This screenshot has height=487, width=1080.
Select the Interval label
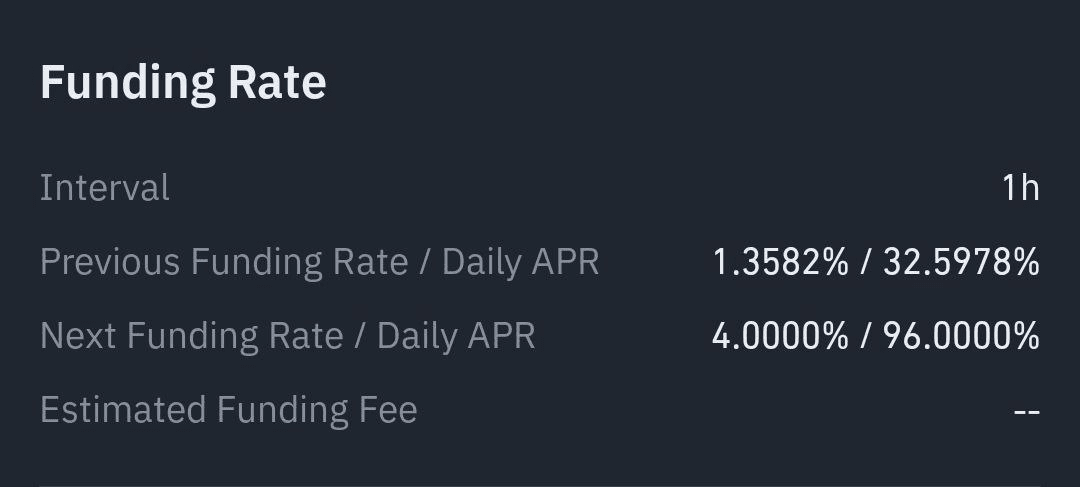click(105, 187)
